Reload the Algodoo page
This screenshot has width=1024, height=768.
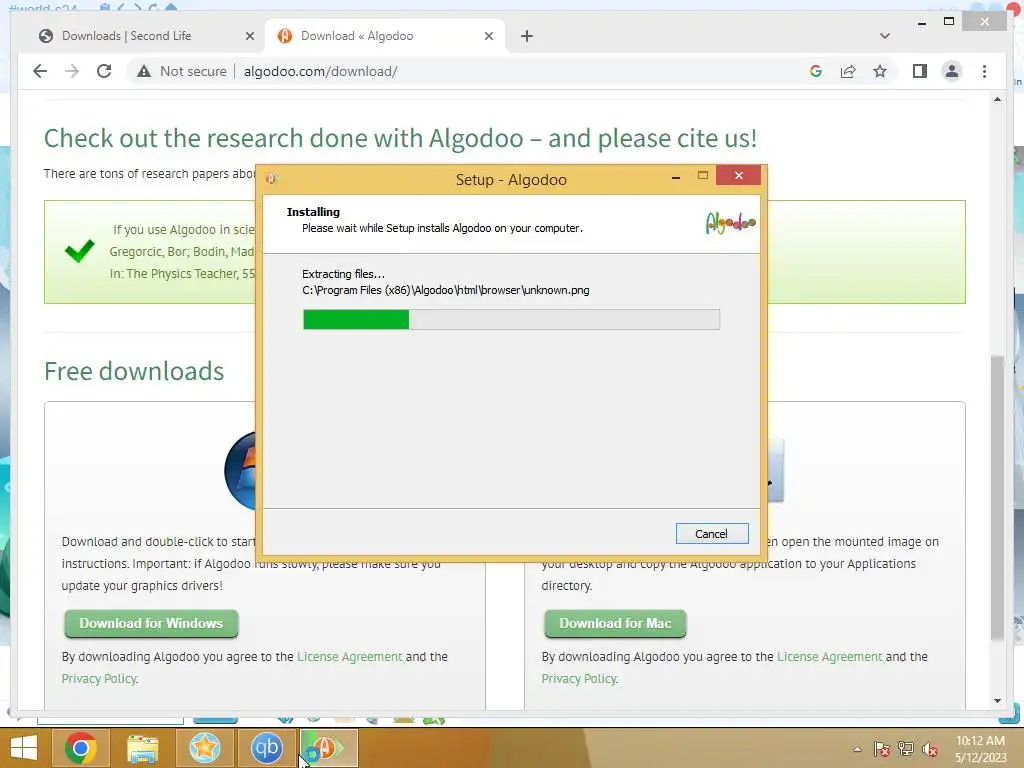click(x=104, y=71)
